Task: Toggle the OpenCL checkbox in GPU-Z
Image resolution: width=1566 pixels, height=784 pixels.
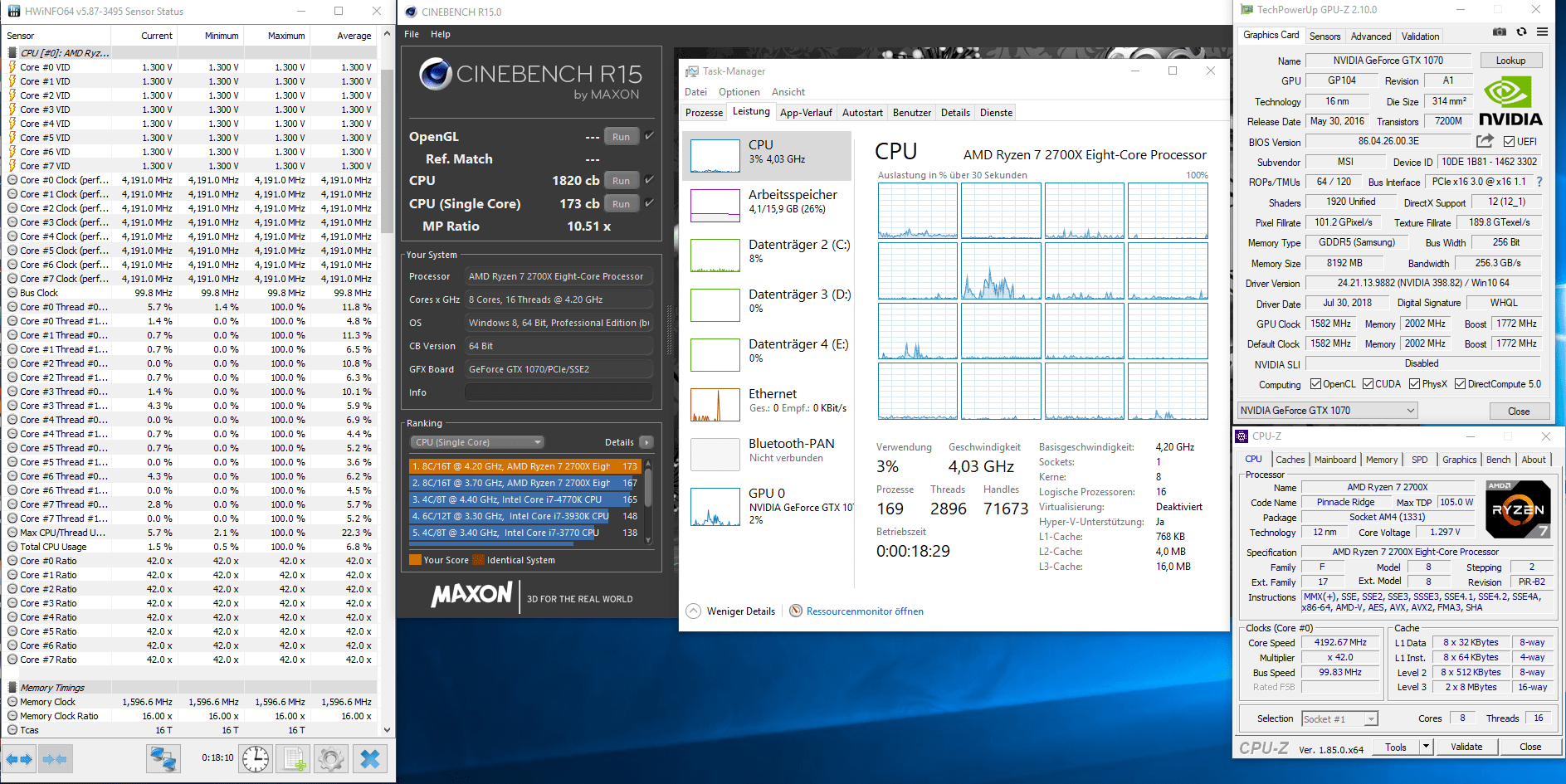Action: (1315, 384)
